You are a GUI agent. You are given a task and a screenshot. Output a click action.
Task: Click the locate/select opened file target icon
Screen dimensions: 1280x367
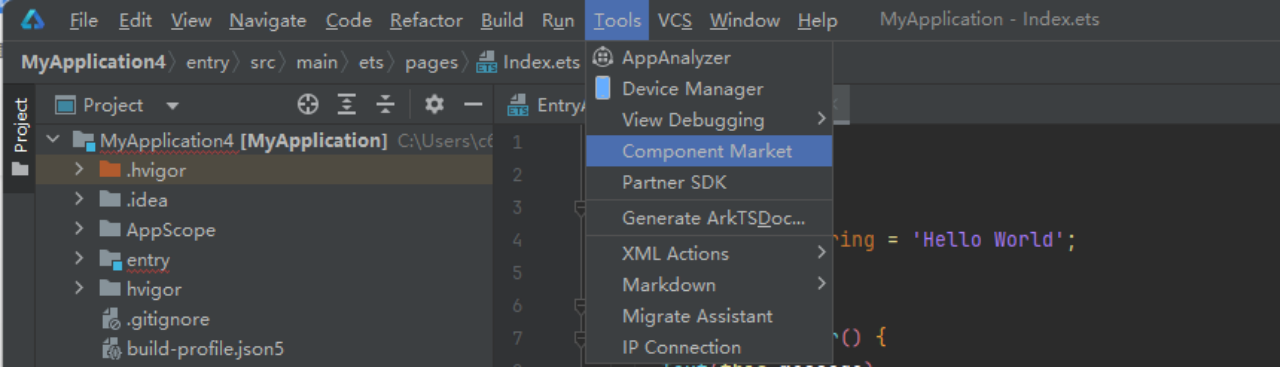pyautogui.click(x=308, y=105)
